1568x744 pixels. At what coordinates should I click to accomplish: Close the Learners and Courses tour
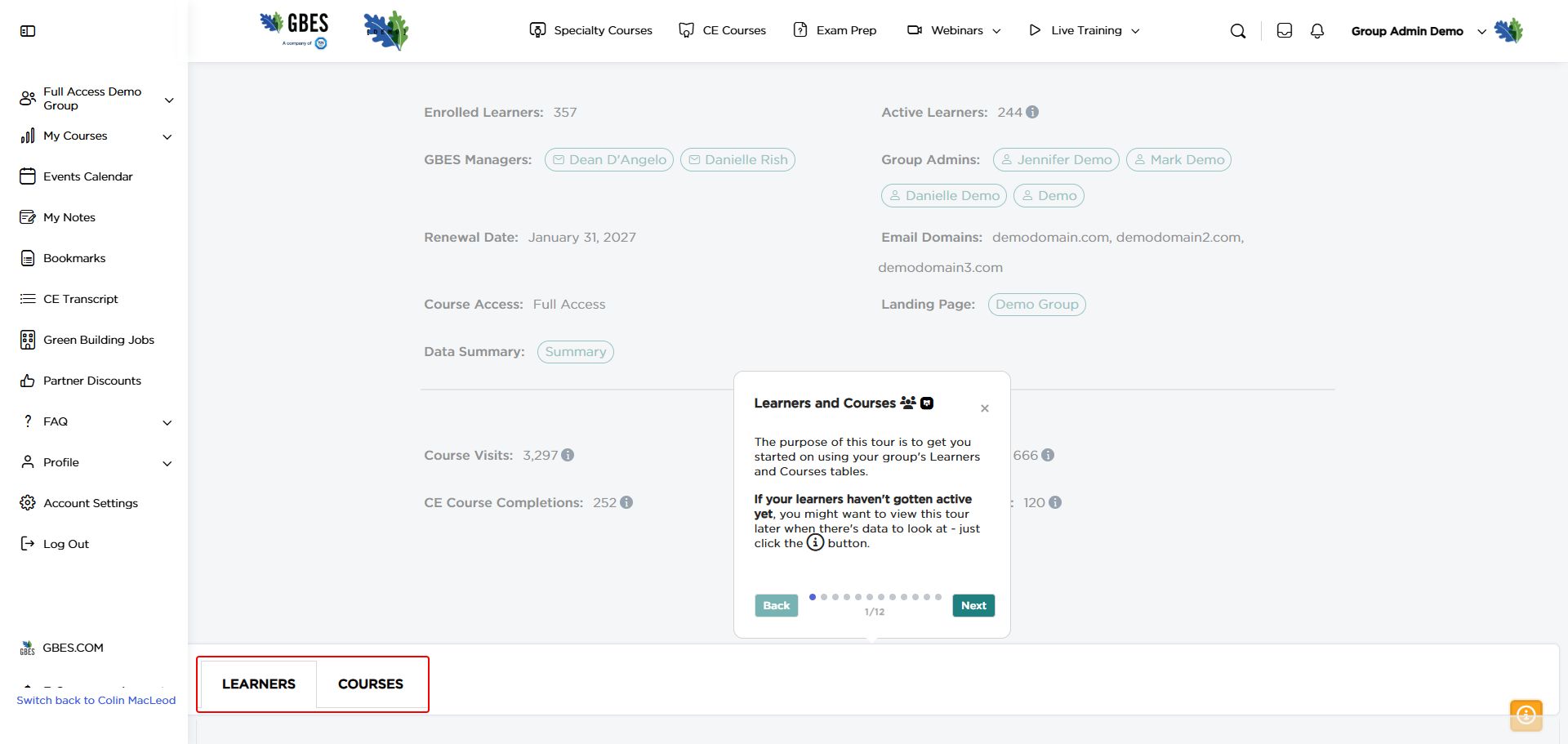point(985,408)
